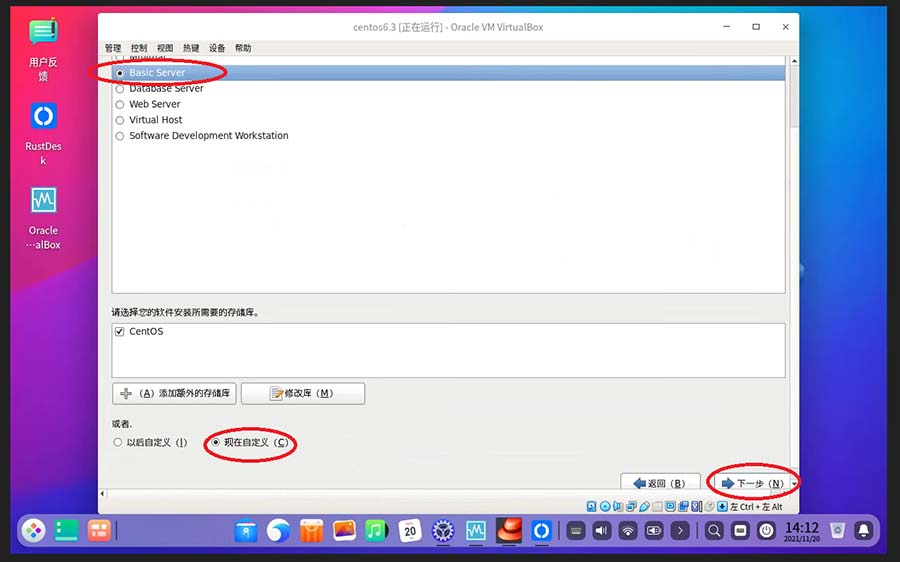The width and height of the screenshot is (900, 562).
Task: Click the 返回 back button
Action: coord(660,483)
